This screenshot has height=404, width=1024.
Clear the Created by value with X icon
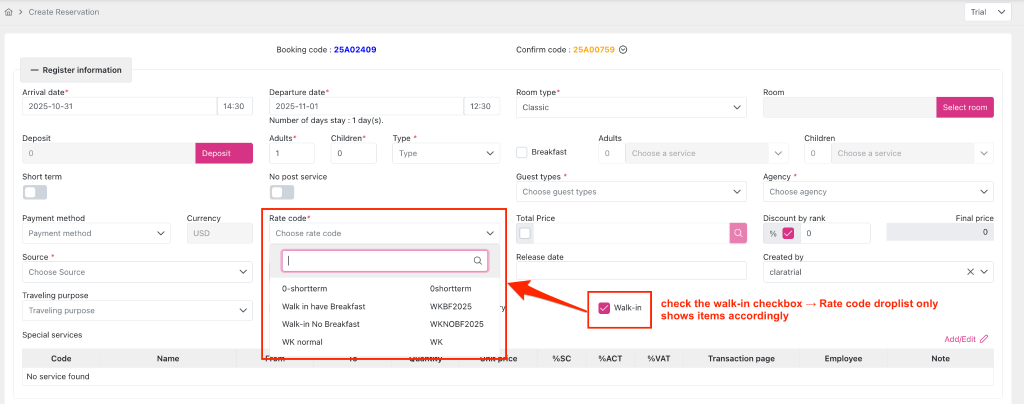point(970,272)
